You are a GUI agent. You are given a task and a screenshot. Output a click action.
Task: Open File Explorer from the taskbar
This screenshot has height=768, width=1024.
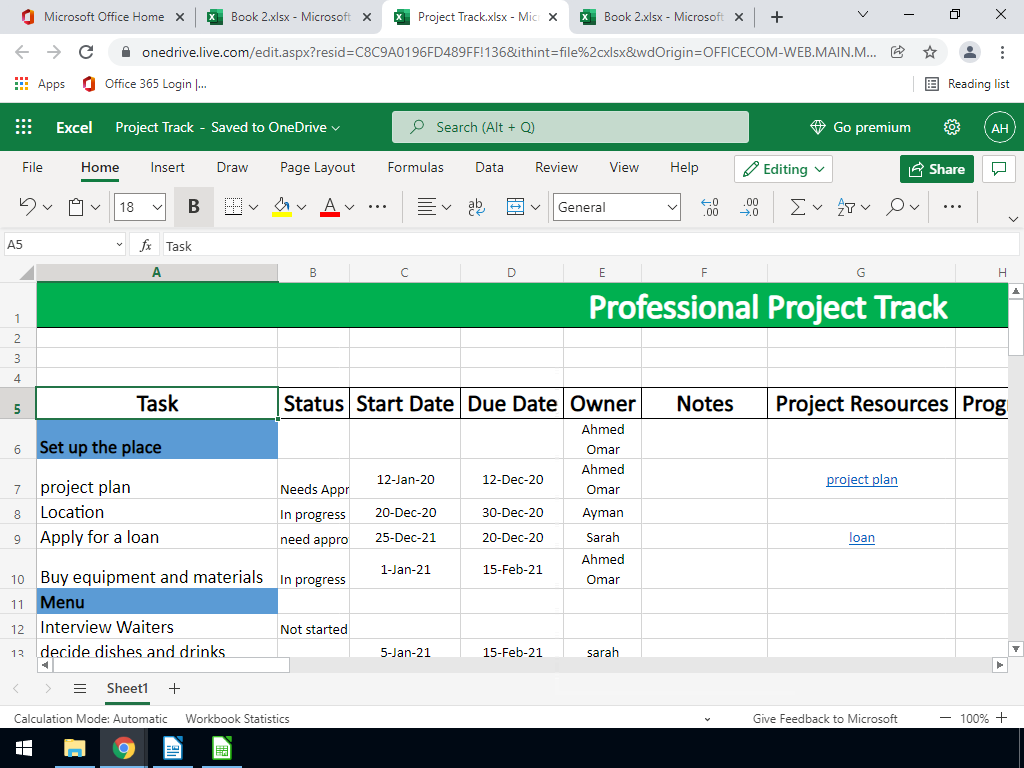[x=74, y=748]
